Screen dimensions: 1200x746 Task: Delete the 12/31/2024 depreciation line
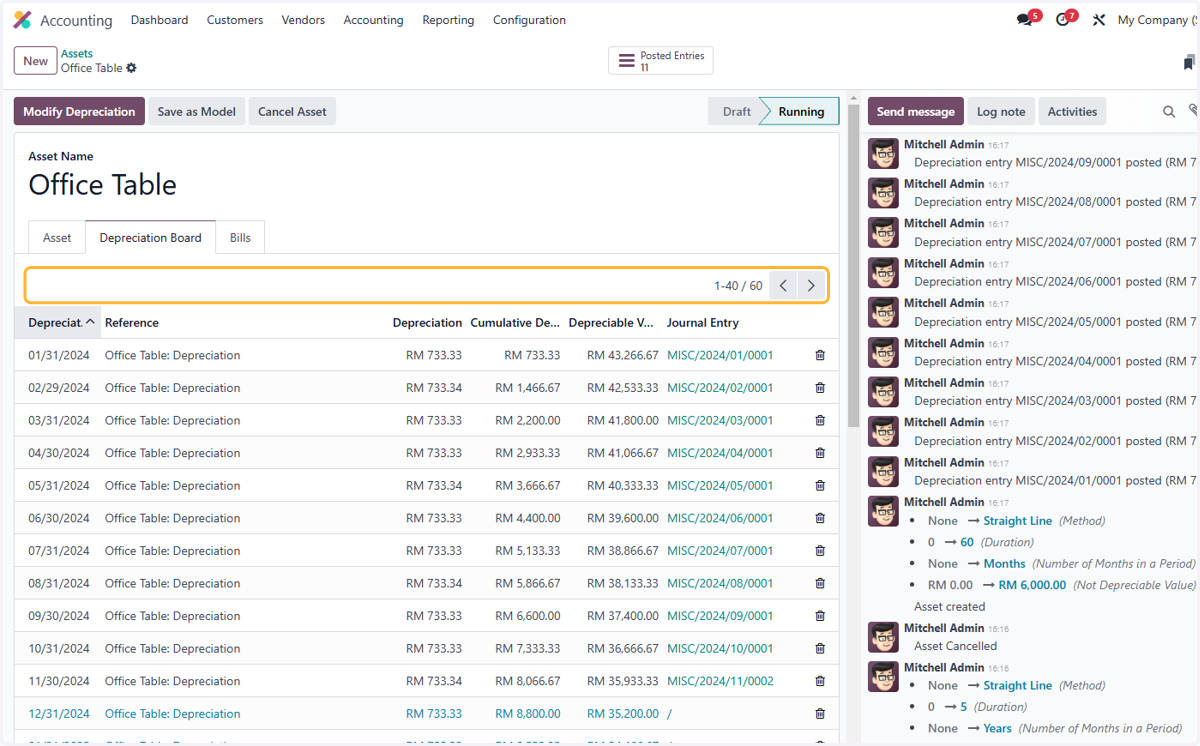[820, 714]
